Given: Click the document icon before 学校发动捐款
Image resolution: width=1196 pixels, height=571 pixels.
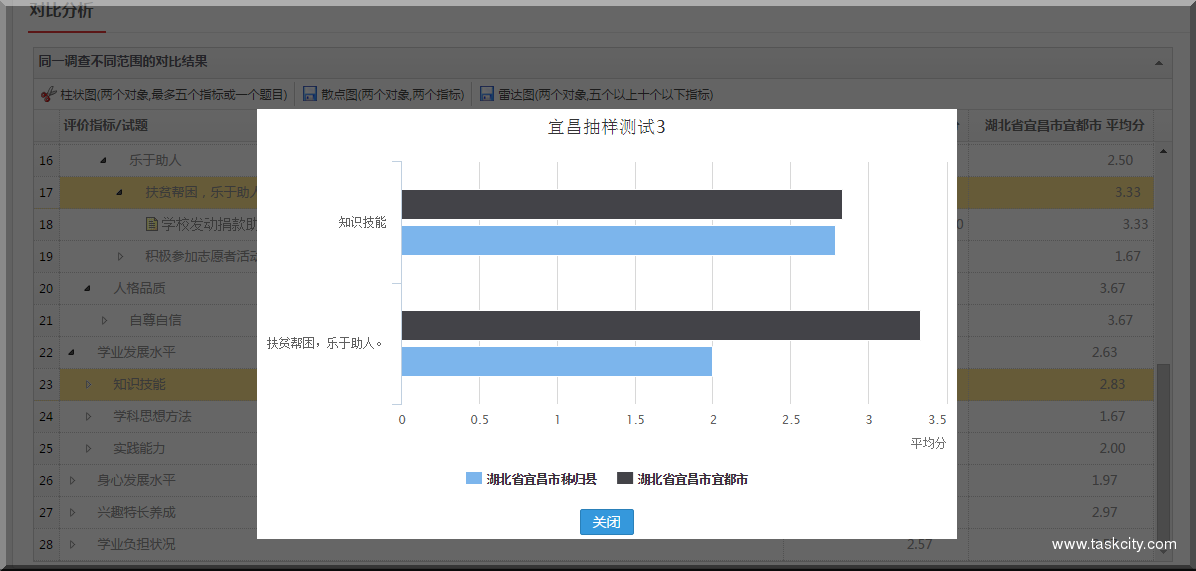Looking at the screenshot, I should pos(152,224).
